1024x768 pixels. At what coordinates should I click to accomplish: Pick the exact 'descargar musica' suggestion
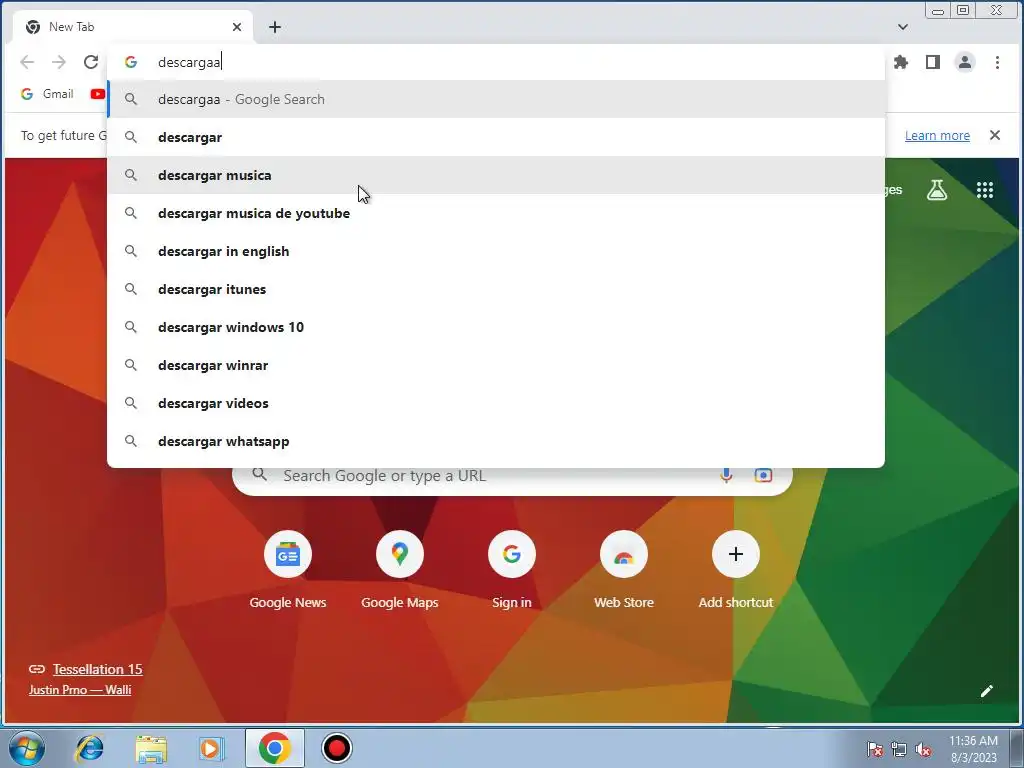coord(496,175)
